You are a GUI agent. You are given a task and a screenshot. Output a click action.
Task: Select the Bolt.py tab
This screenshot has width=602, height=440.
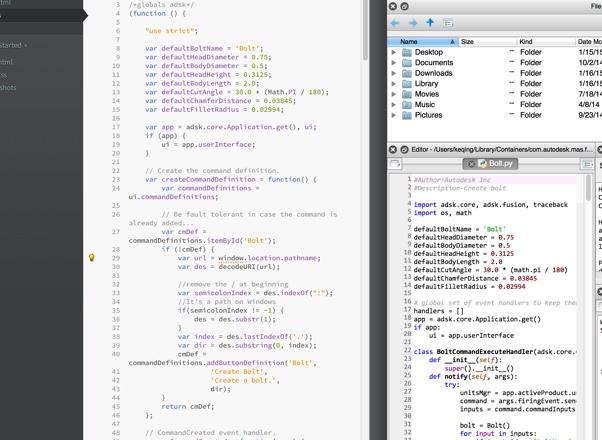point(500,163)
